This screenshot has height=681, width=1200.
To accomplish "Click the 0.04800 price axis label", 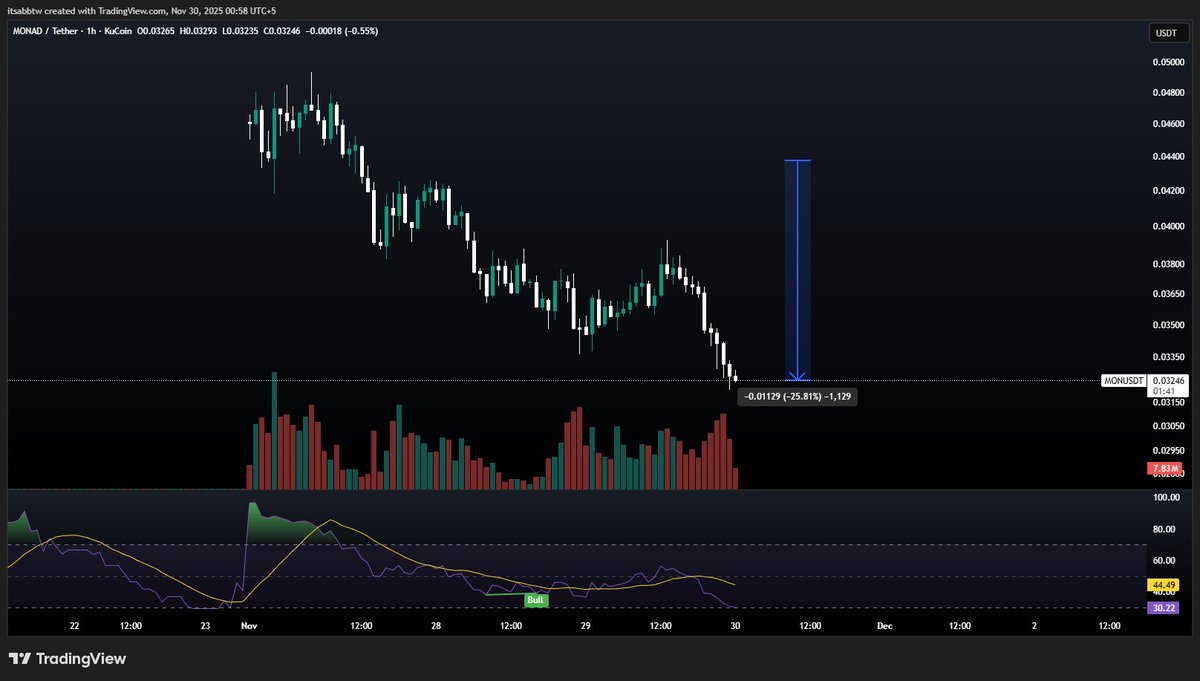I will pos(1169,92).
